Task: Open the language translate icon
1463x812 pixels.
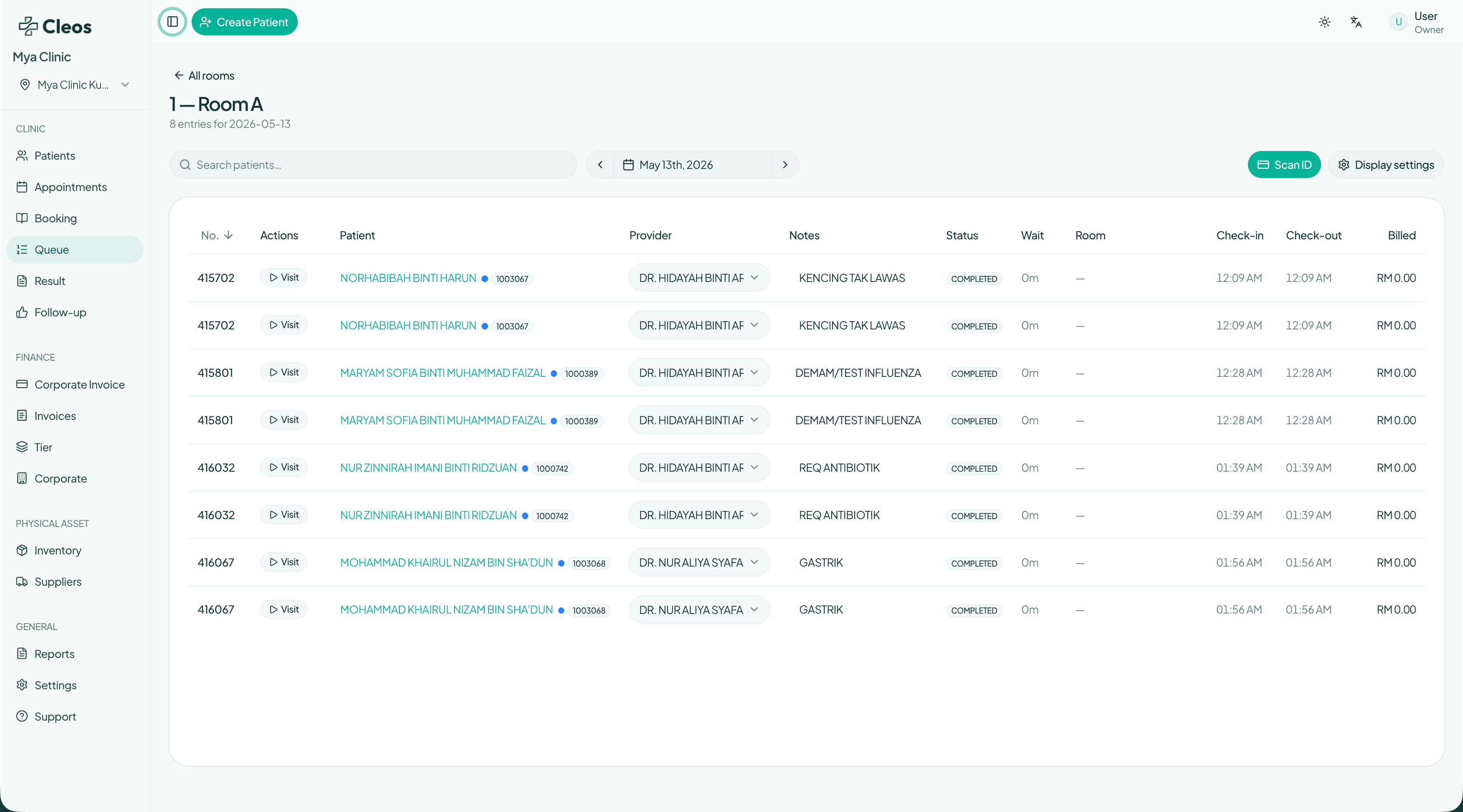Action: pyautogui.click(x=1356, y=22)
